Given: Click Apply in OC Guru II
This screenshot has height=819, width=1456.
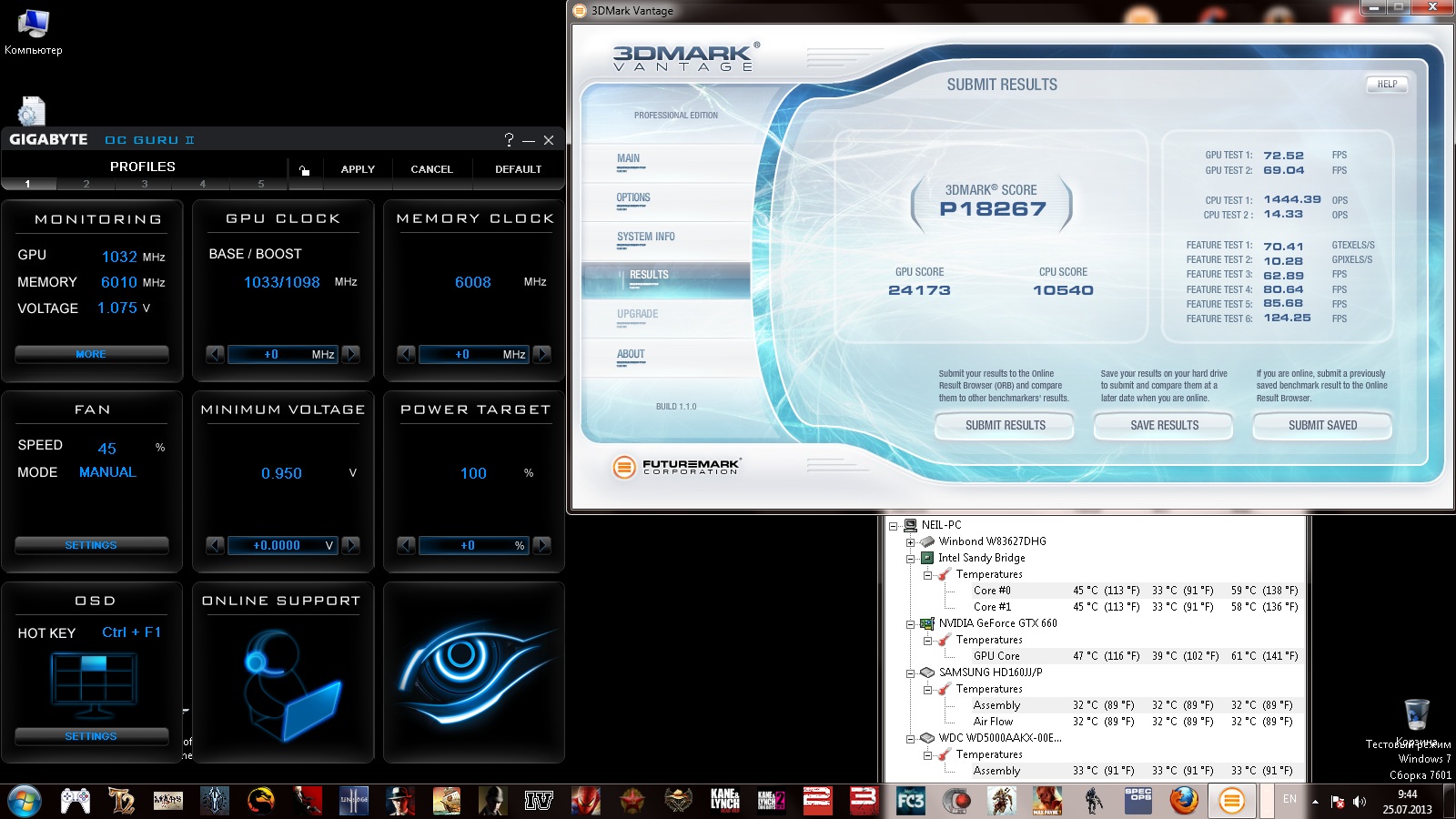Looking at the screenshot, I should click(358, 169).
